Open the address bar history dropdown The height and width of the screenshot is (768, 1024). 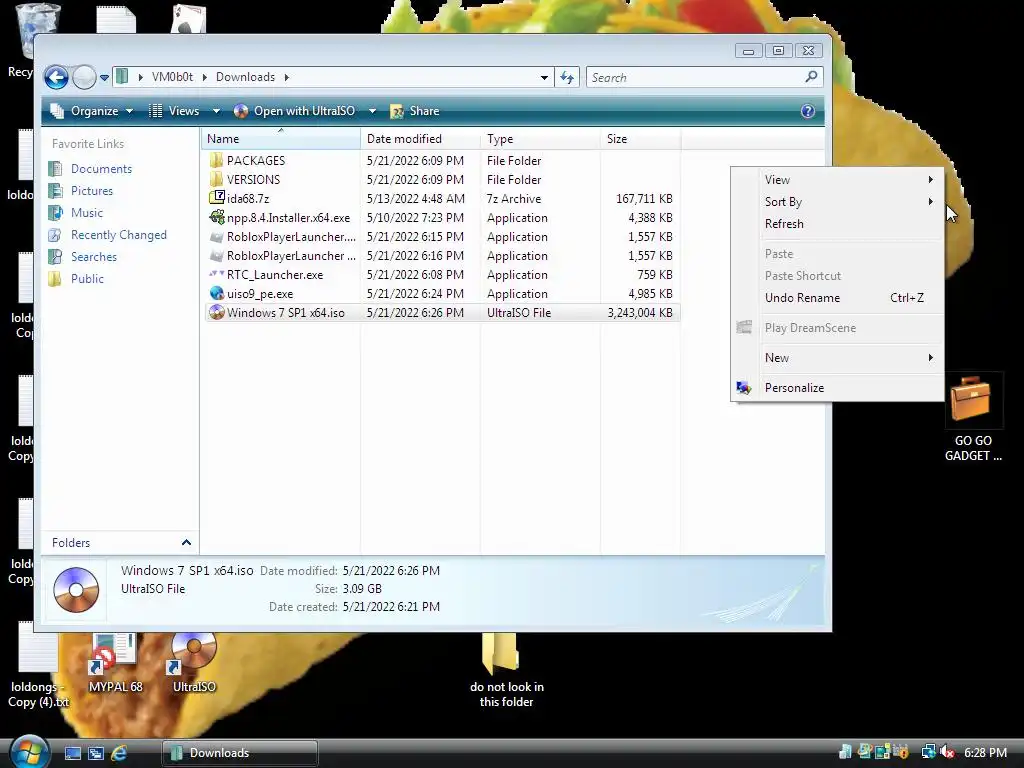pos(544,78)
